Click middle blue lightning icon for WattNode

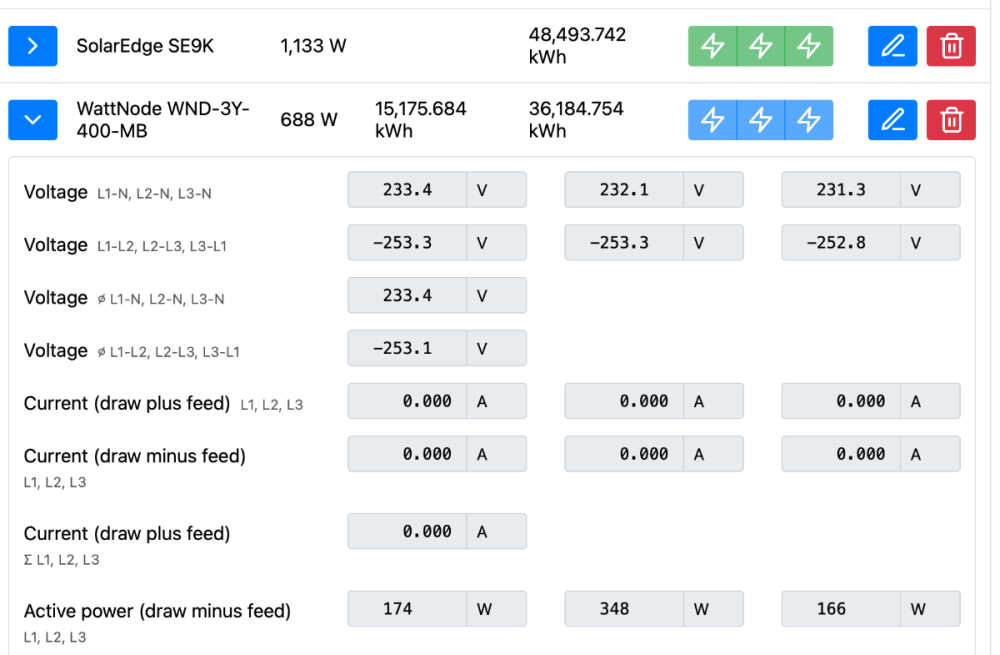(x=761, y=120)
